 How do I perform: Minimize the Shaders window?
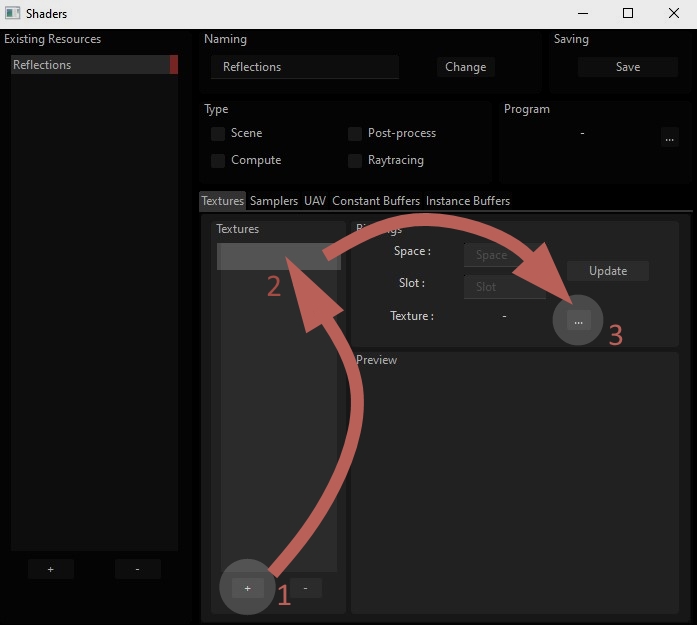tap(583, 13)
